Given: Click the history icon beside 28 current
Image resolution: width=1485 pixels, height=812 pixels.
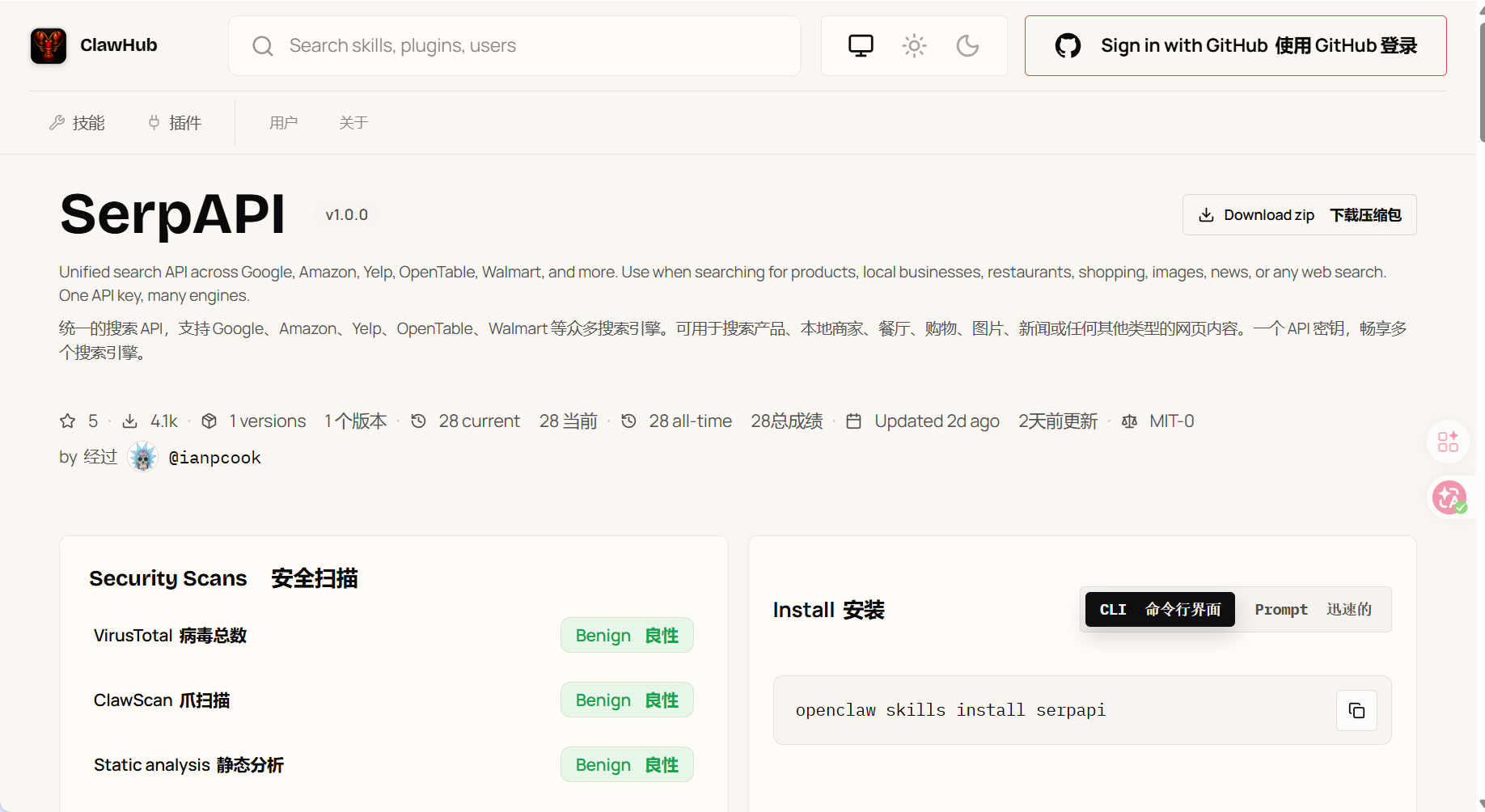Looking at the screenshot, I should (x=418, y=421).
